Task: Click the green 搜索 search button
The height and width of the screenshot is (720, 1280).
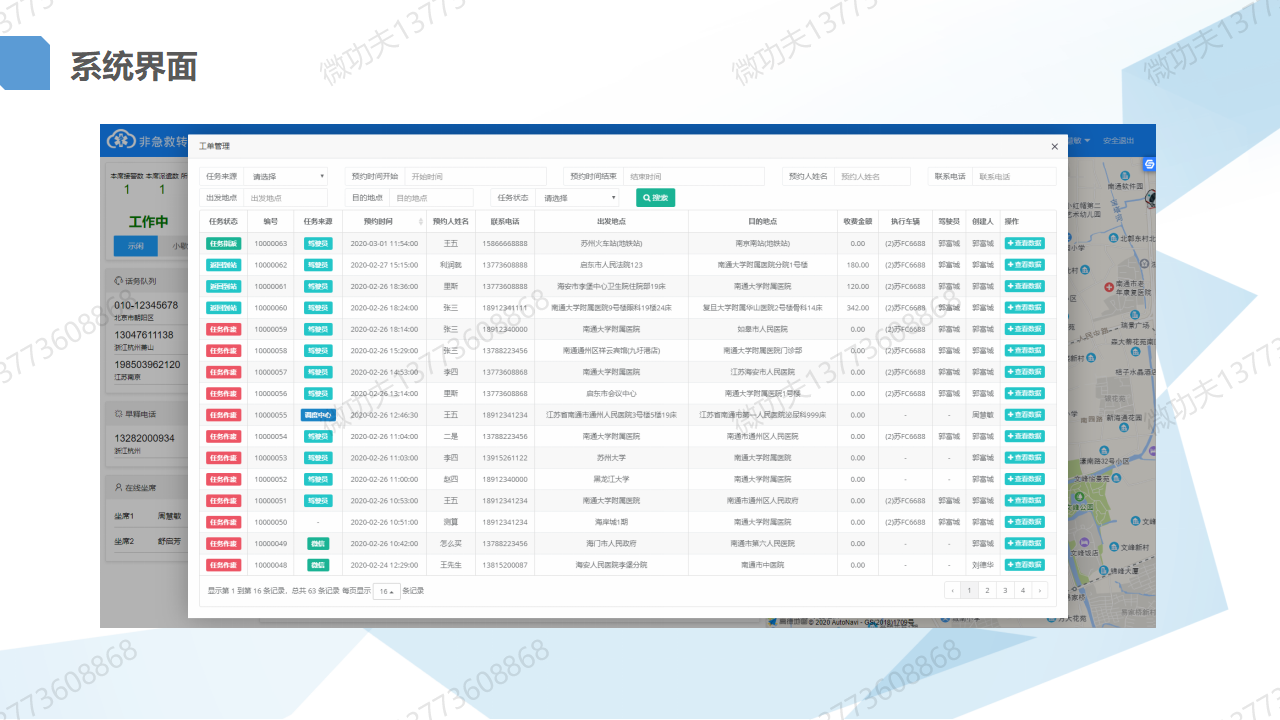Action: pos(655,198)
